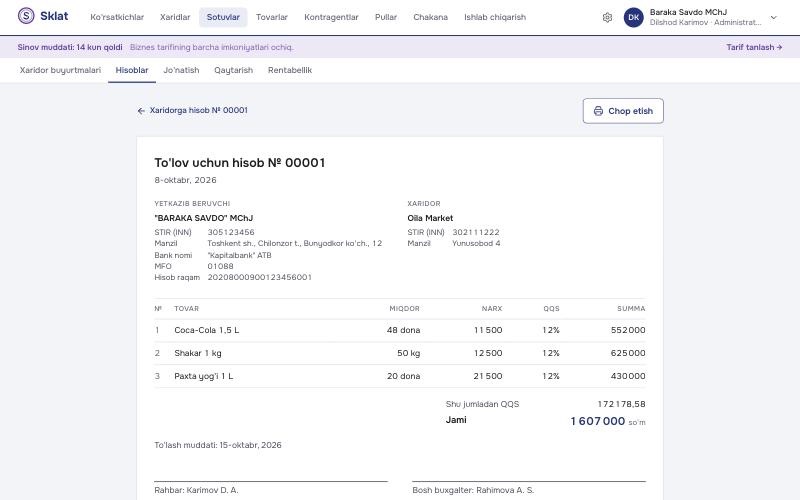800x500 pixels.
Task: Click buyer STIR value 302111222
Action: pos(476,232)
